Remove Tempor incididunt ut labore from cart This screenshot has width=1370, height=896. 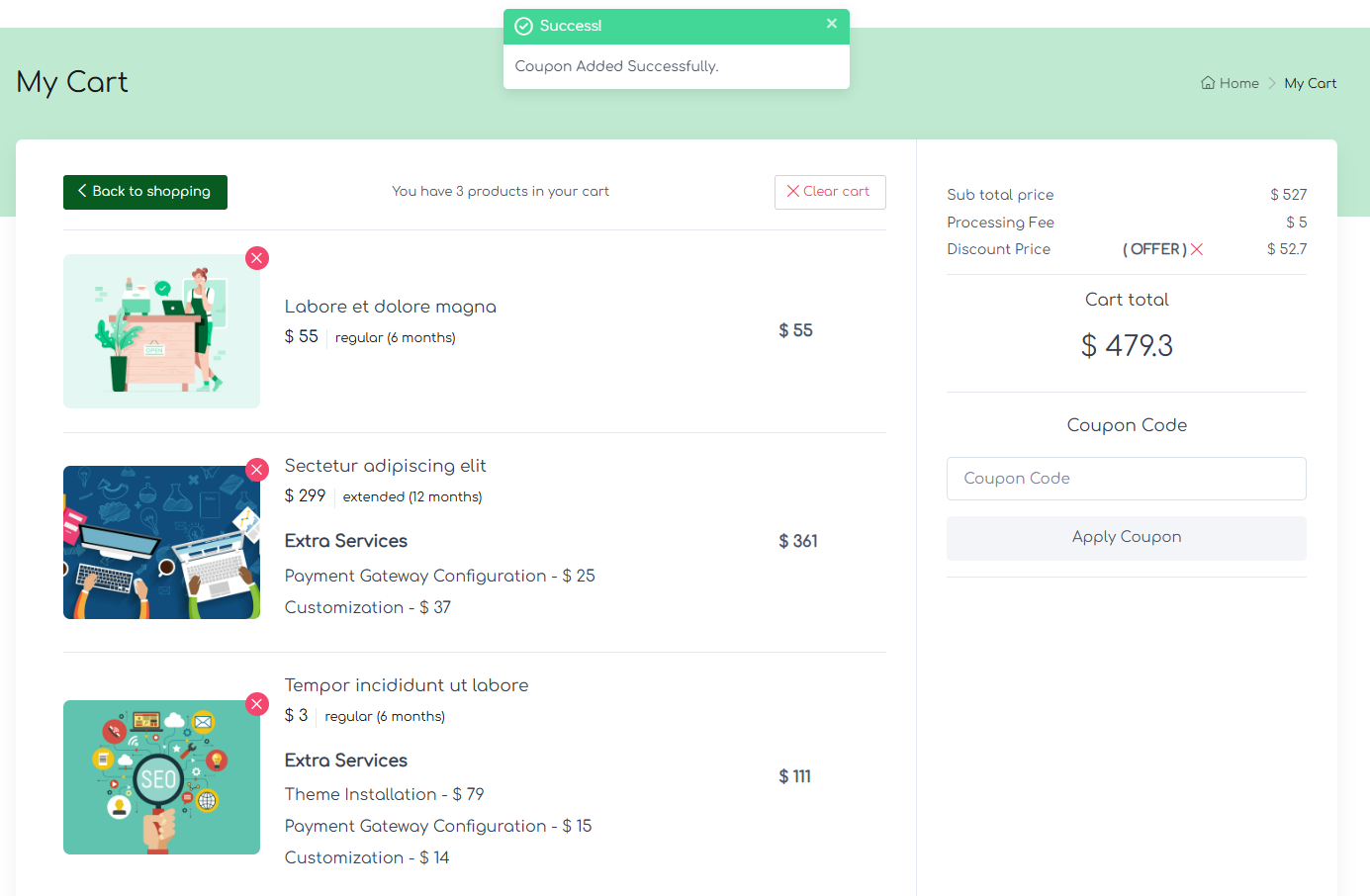257,704
